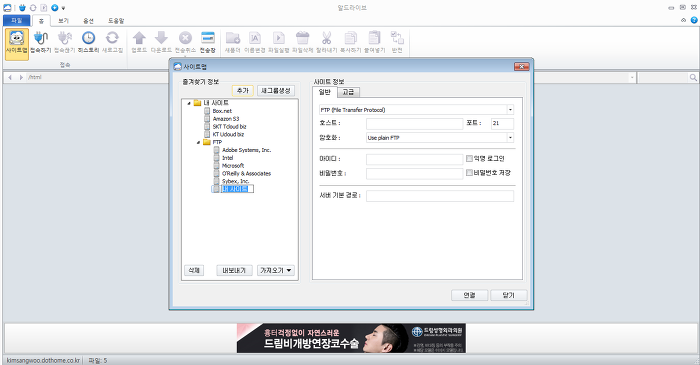Open the 가져오기 (import) dropdown button
This screenshot has width=700, height=365.
(276, 270)
